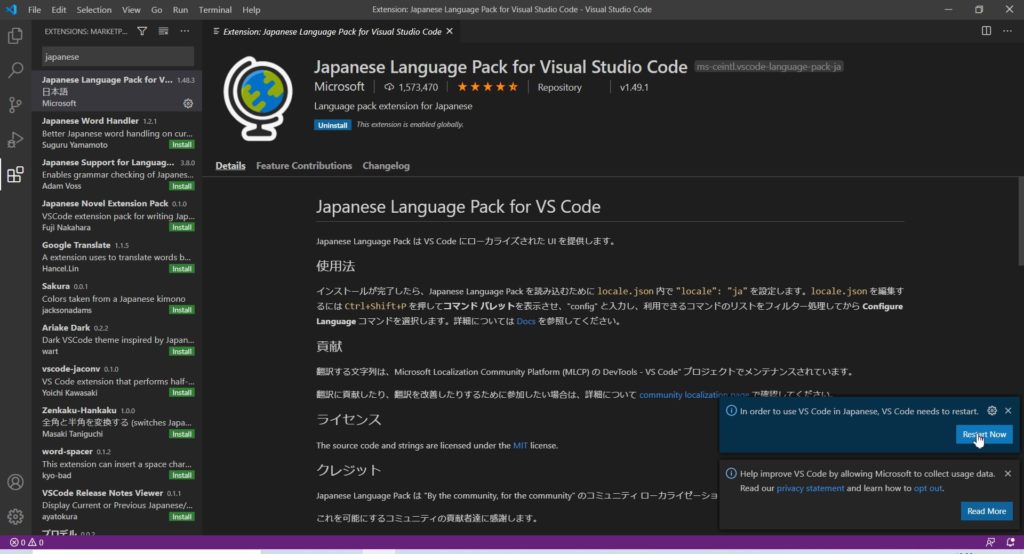Switch to the Changelog tab
1024x554 pixels.
386,165
